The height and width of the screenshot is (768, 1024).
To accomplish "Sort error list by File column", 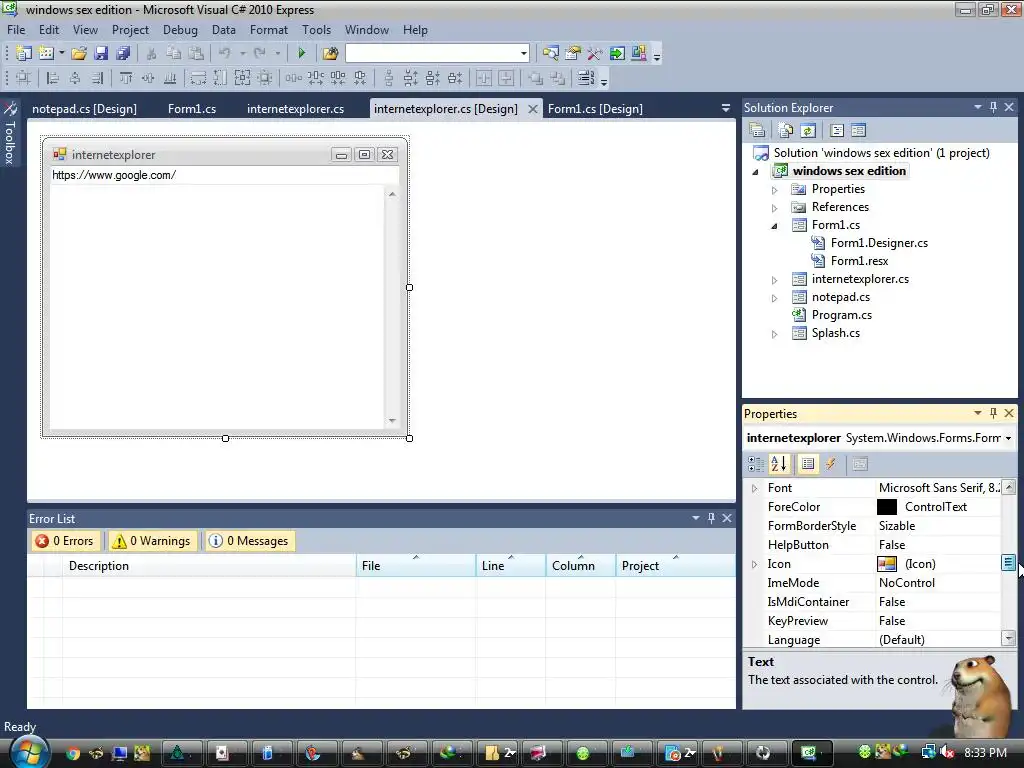I will 416,566.
